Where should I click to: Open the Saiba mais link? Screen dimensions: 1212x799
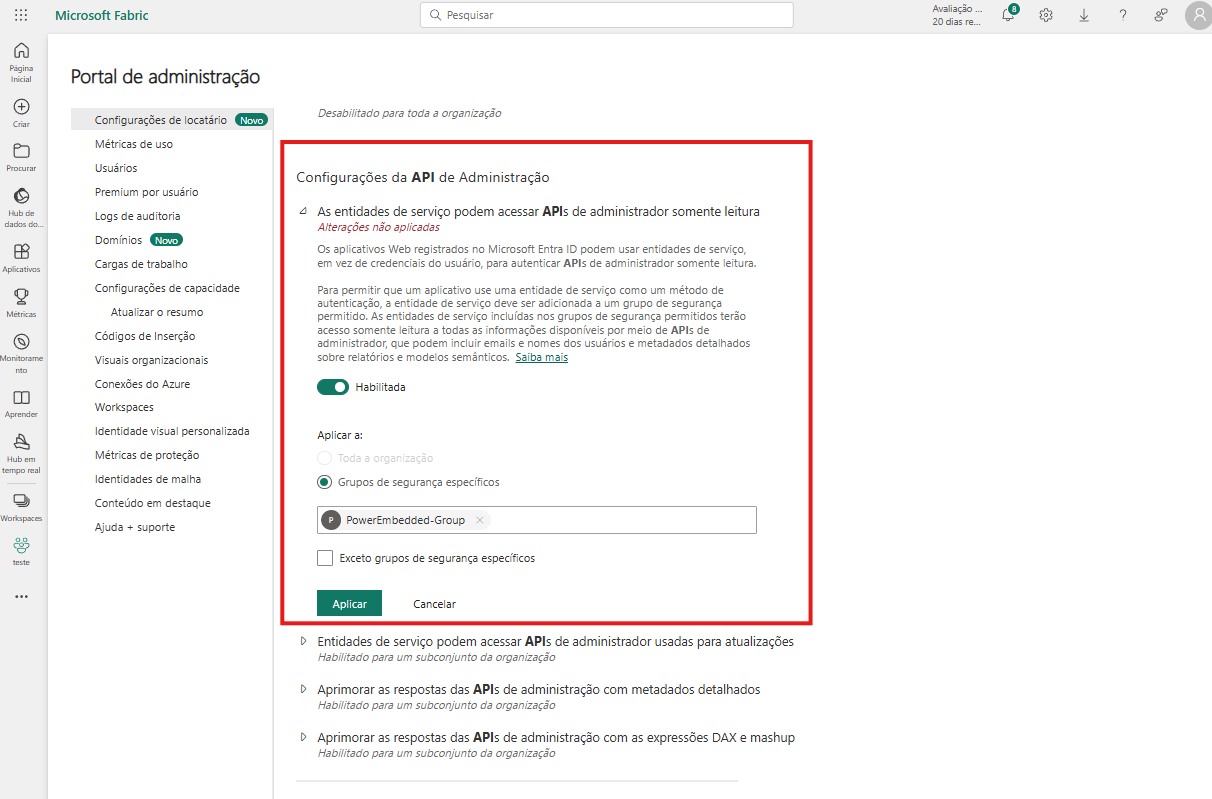pos(541,357)
